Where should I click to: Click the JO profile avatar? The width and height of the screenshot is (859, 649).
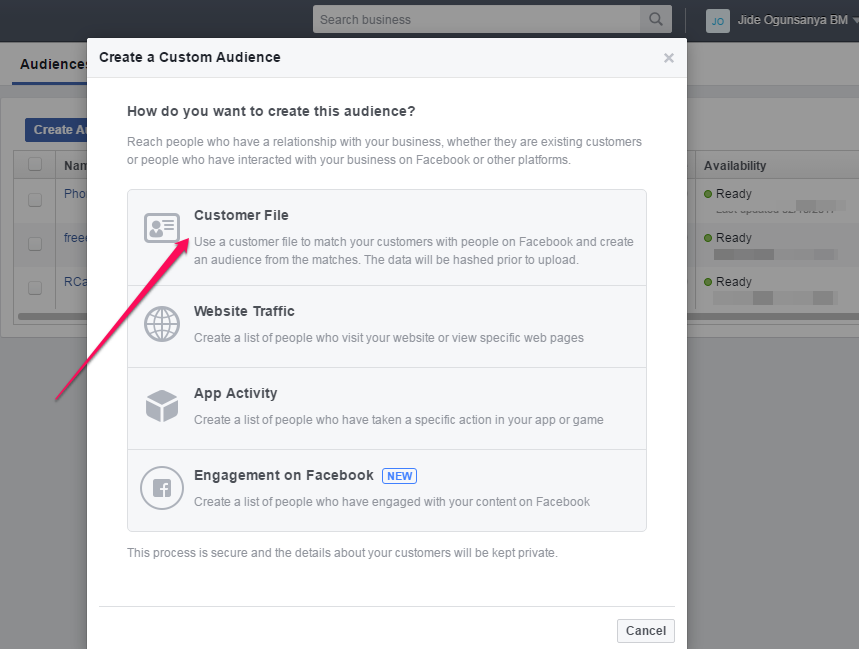click(x=718, y=21)
